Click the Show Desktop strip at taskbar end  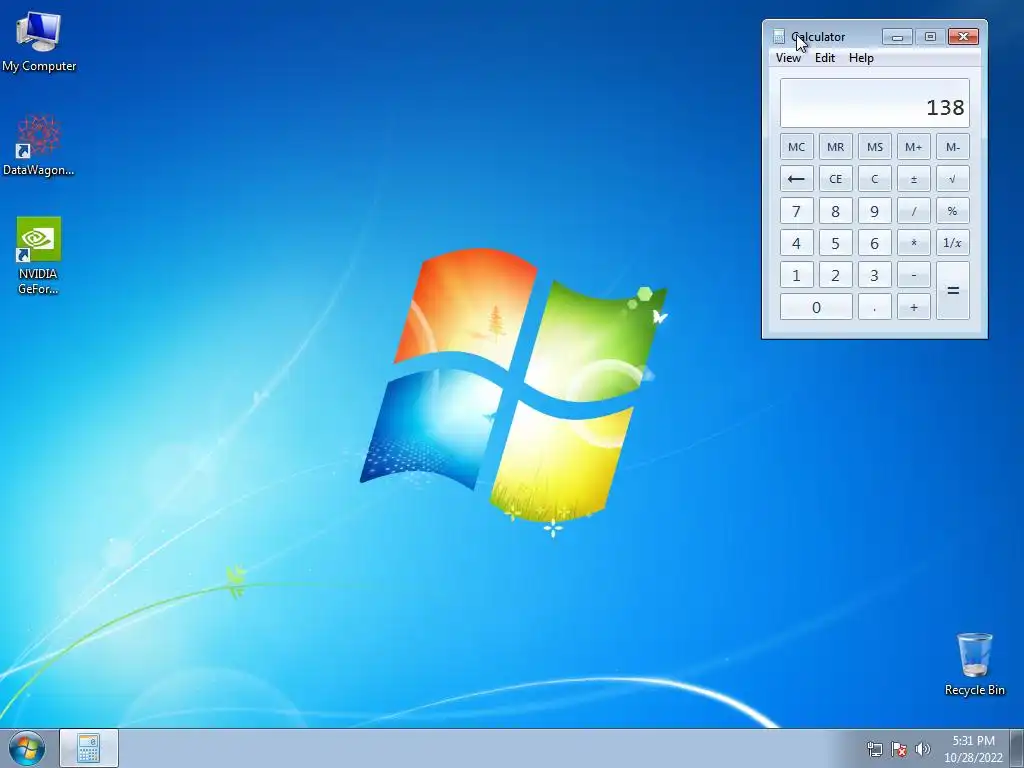pyautogui.click(x=1017, y=748)
